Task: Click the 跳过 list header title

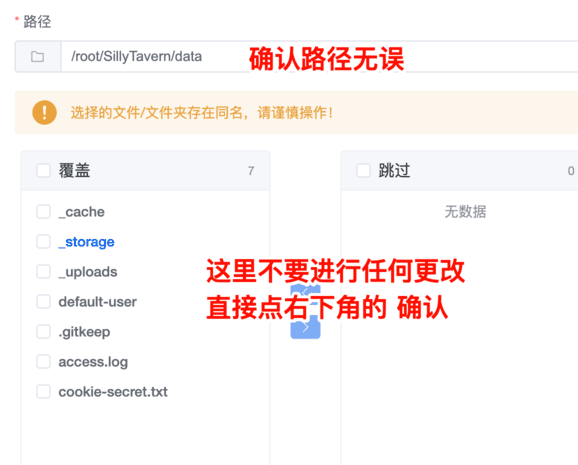Action: click(x=394, y=171)
